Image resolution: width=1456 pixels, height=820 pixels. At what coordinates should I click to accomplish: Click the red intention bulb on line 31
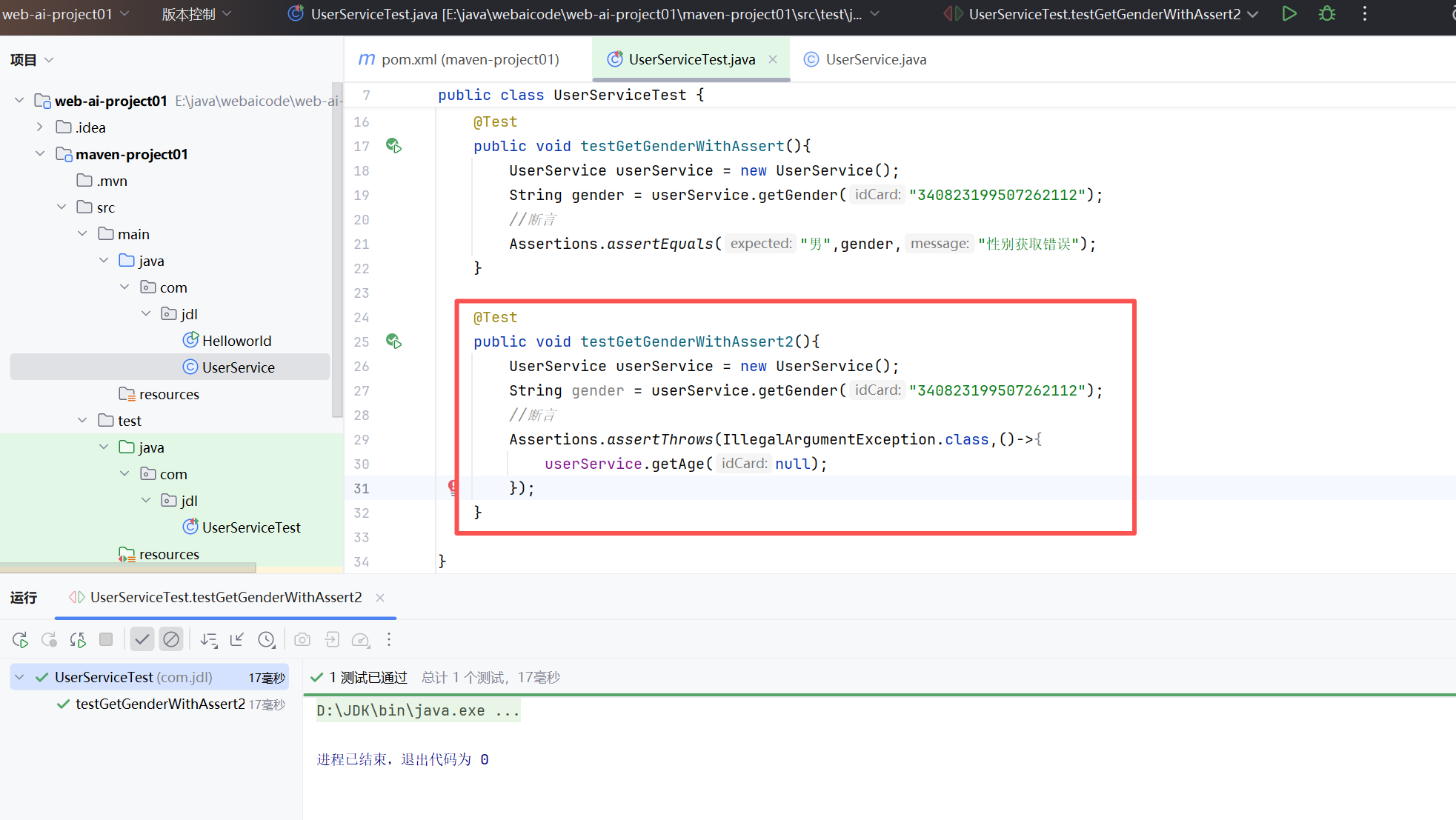pyautogui.click(x=452, y=487)
